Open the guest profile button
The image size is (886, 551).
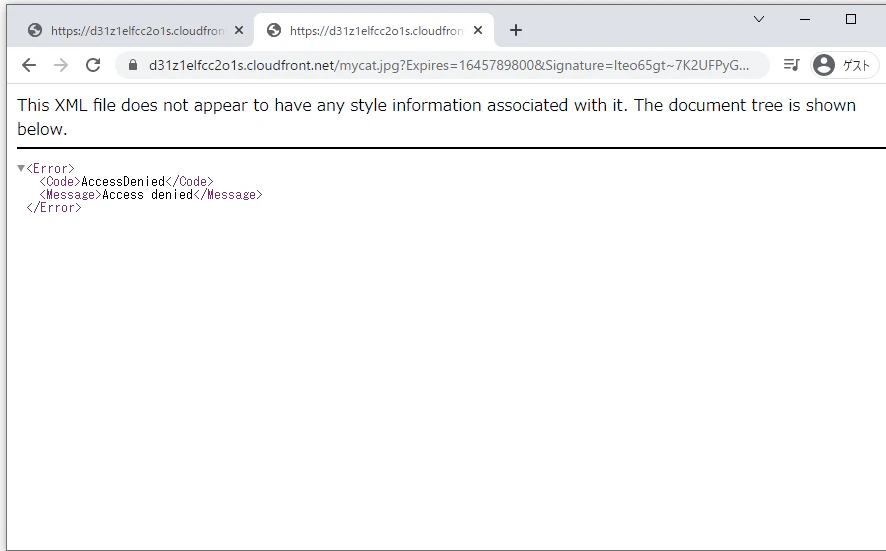[x=844, y=65]
